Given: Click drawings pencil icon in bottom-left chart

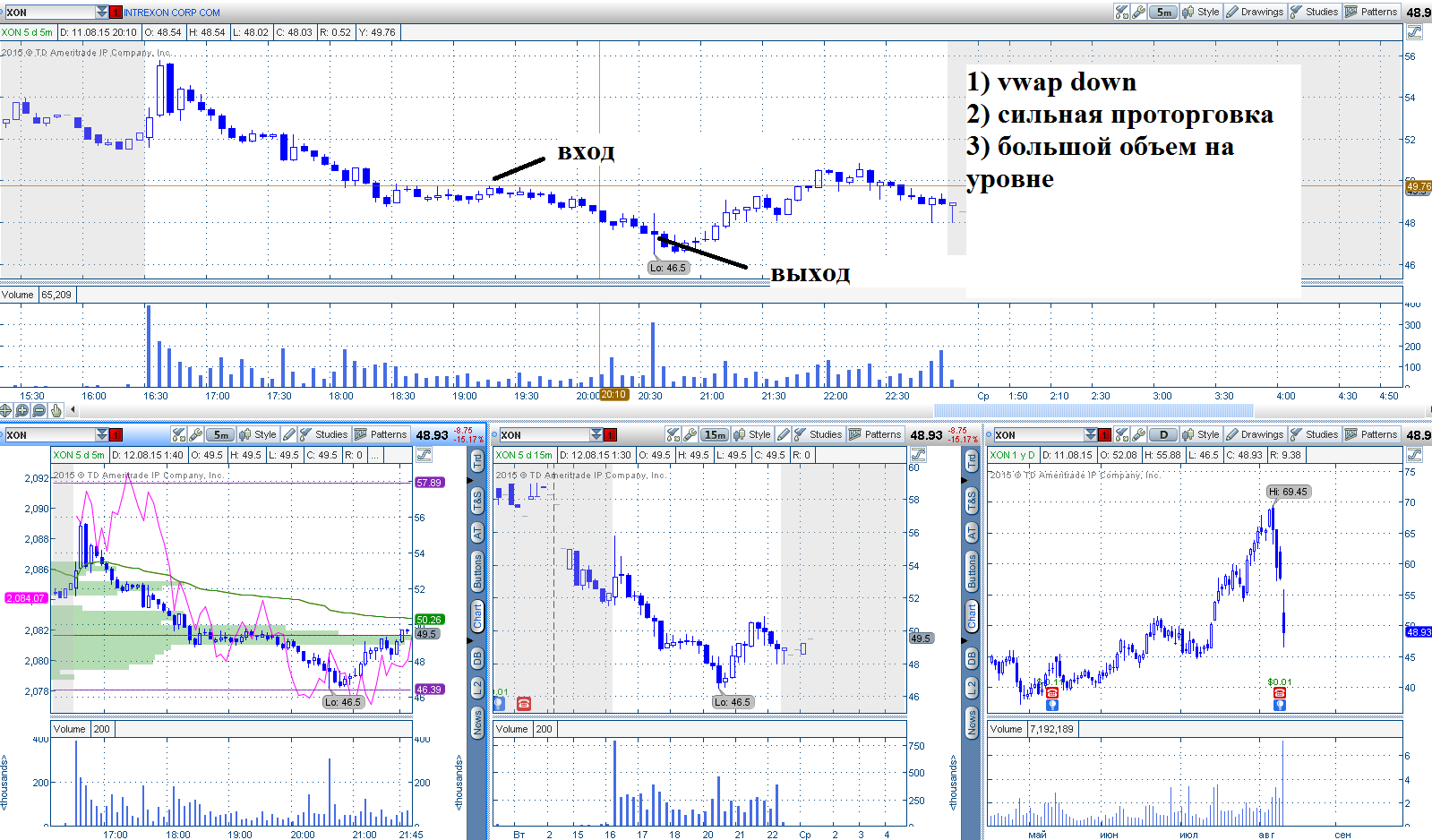Looking at the screenshot, I should click(x=288, y=434).
